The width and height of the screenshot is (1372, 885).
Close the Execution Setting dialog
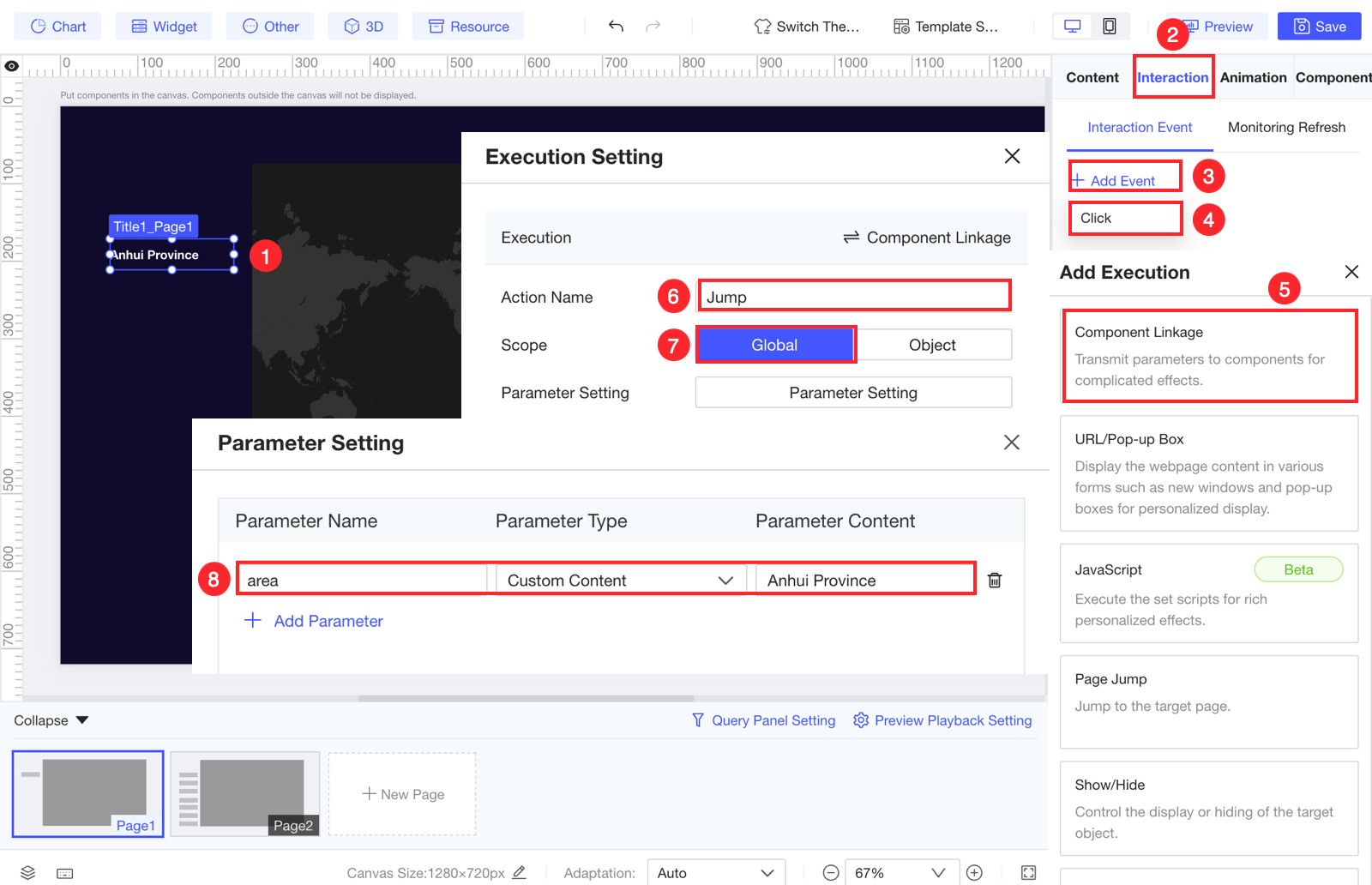pos(1012,156)
